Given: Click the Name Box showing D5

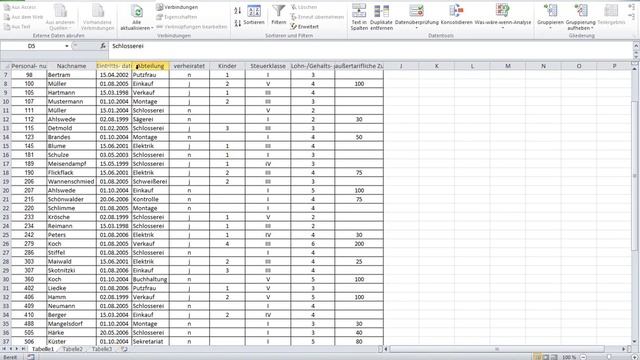Looking at the screenshot, I should [33, 46].
